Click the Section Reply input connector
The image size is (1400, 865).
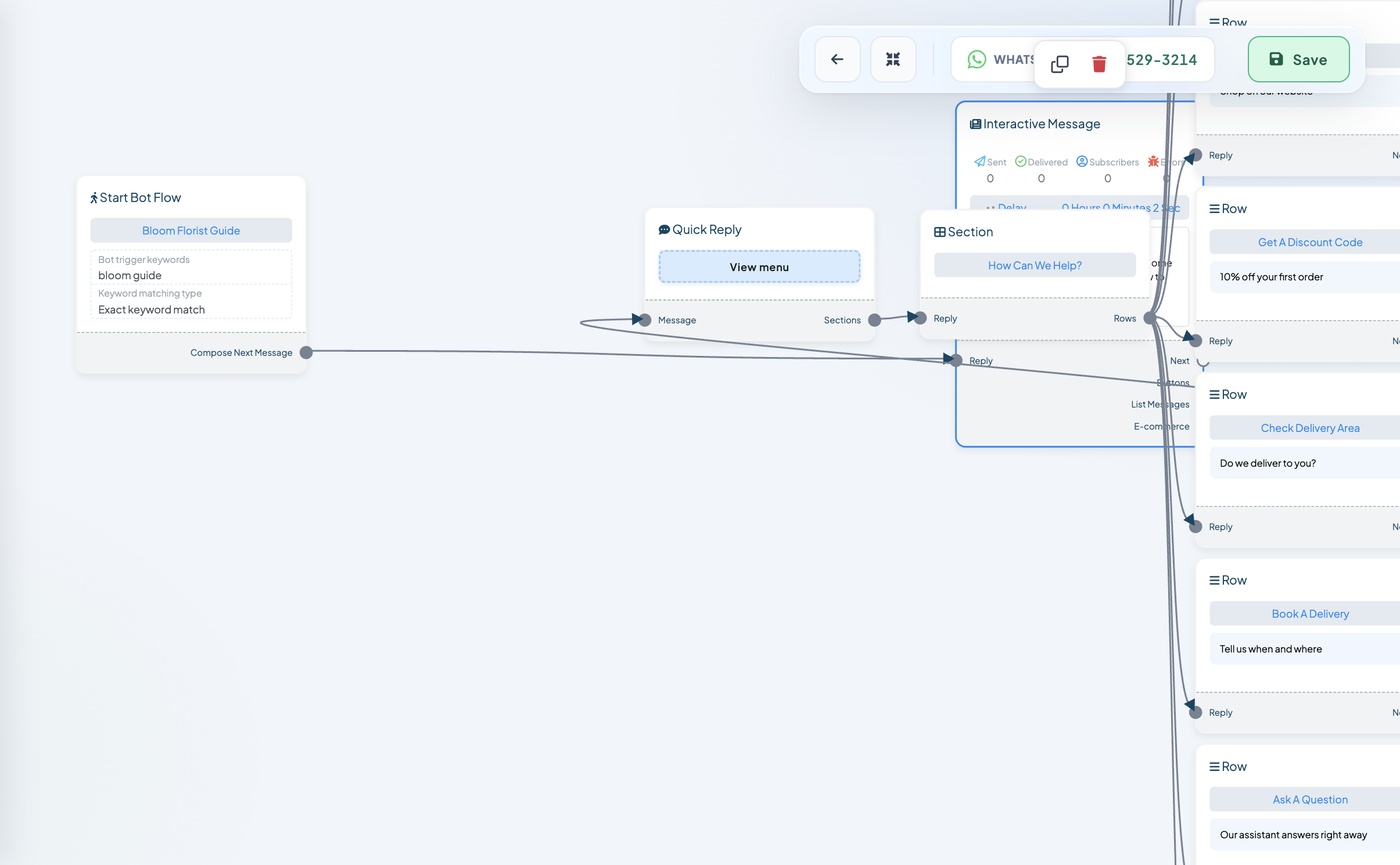[920, 318]
